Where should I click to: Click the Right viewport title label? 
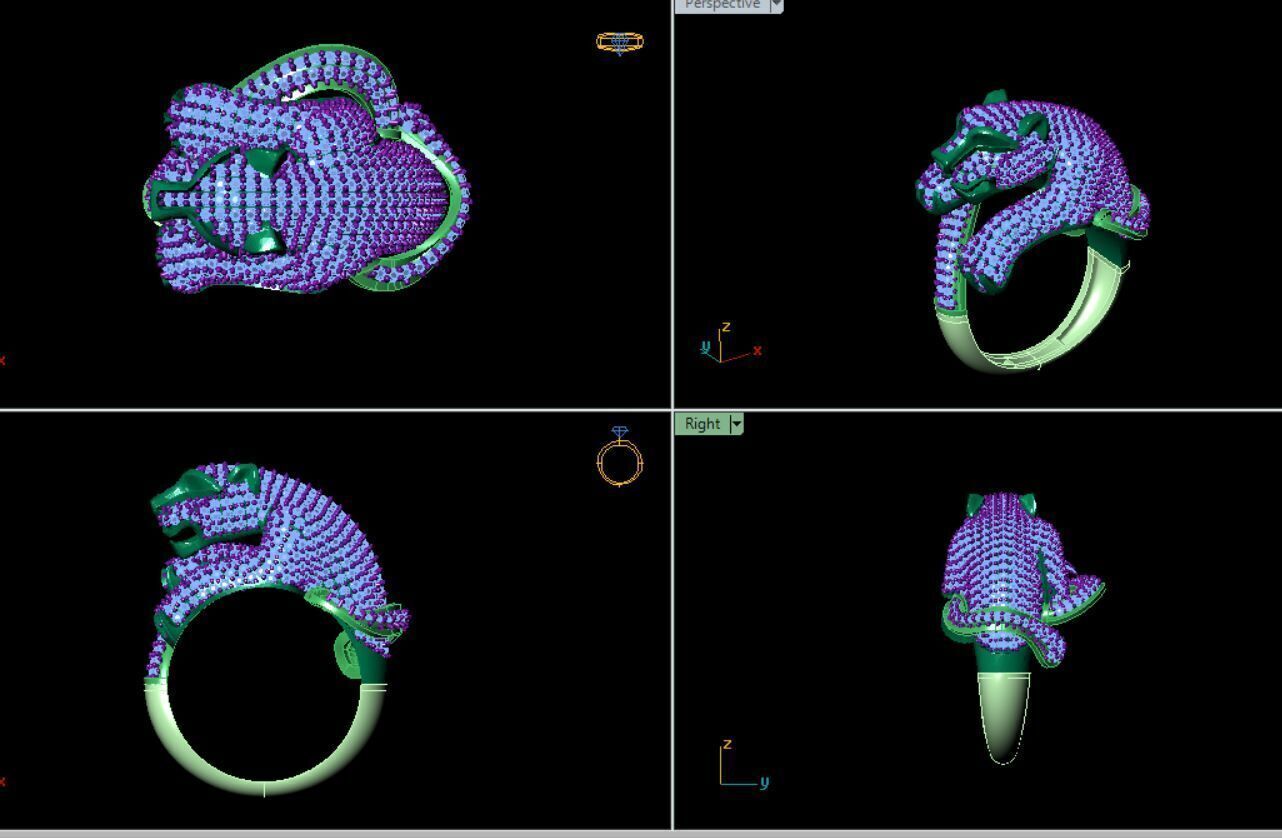click(x=703, y=424)
